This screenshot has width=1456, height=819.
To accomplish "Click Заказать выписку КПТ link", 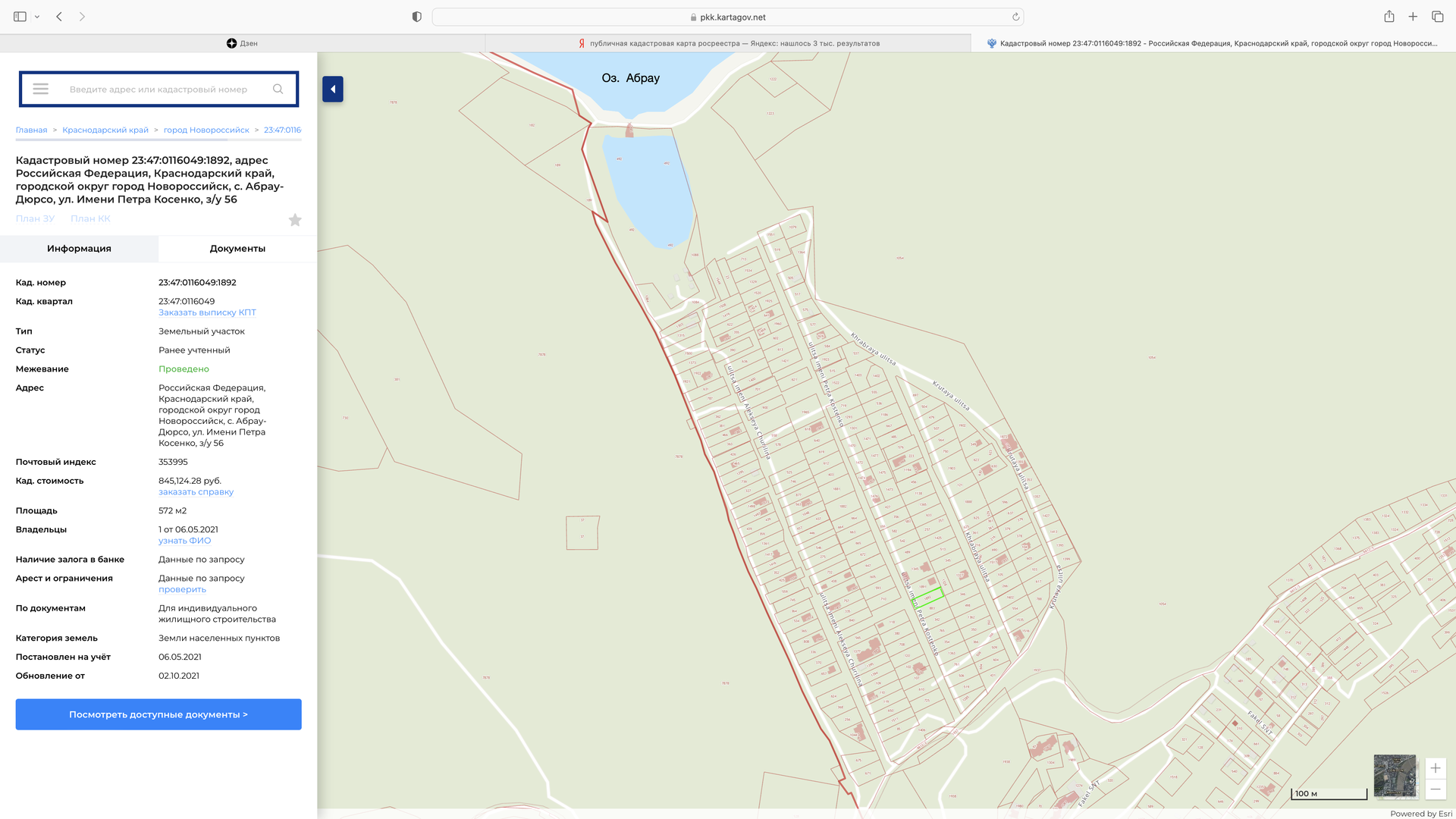I will click(207, 312).
